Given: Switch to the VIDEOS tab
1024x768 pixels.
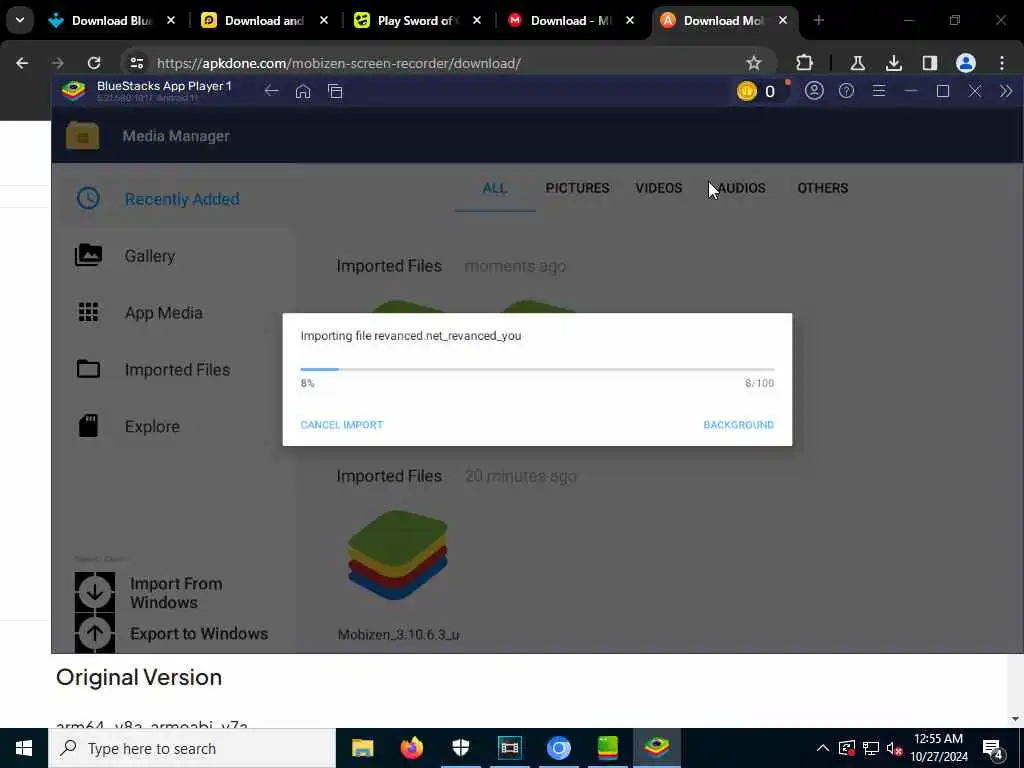Looking at the screenshot, I should point(658,188).
